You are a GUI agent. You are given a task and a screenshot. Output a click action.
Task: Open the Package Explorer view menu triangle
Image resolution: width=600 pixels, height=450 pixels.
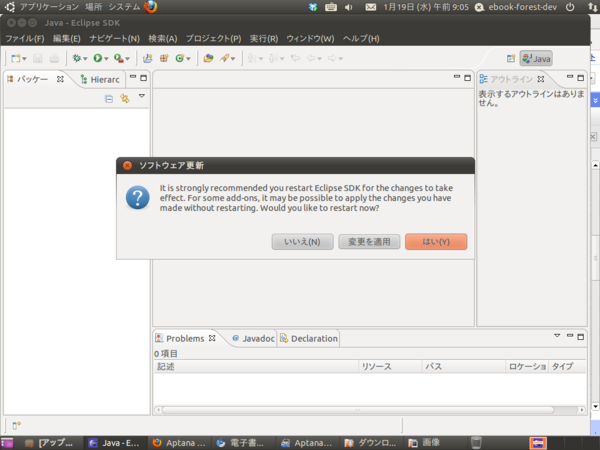142,96
